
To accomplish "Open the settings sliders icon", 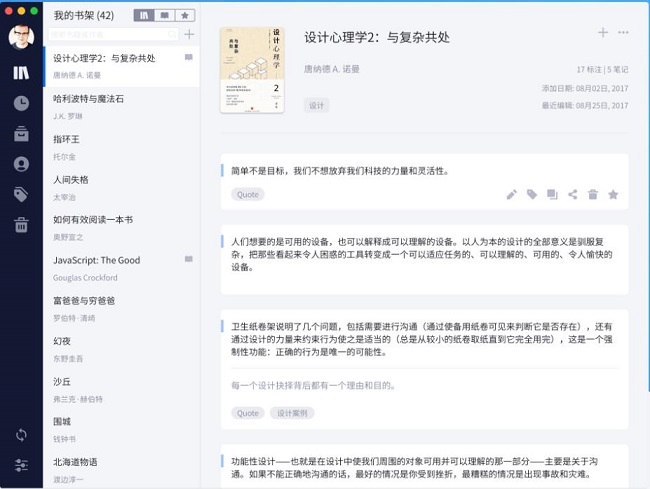I will 21,465.
